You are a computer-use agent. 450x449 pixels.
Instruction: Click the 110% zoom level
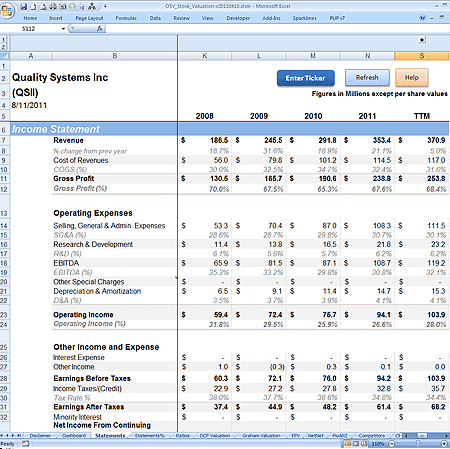[378, 444]
